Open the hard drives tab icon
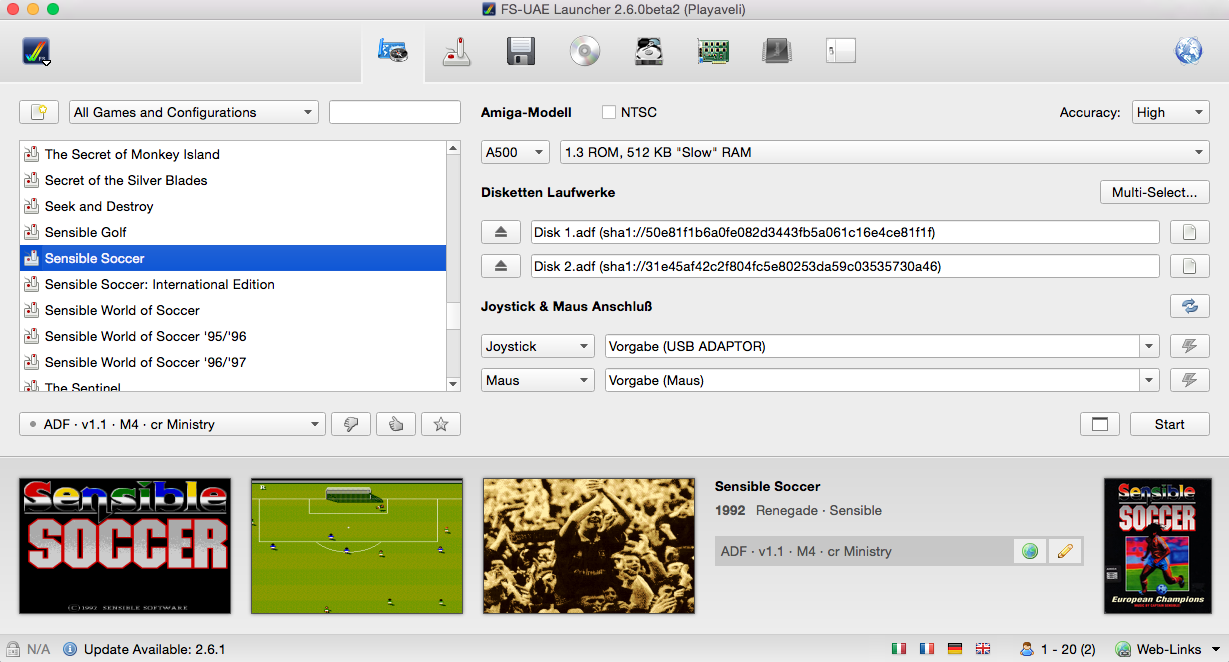Viewport: 1229px width, 662px height. tap(649, 51)
